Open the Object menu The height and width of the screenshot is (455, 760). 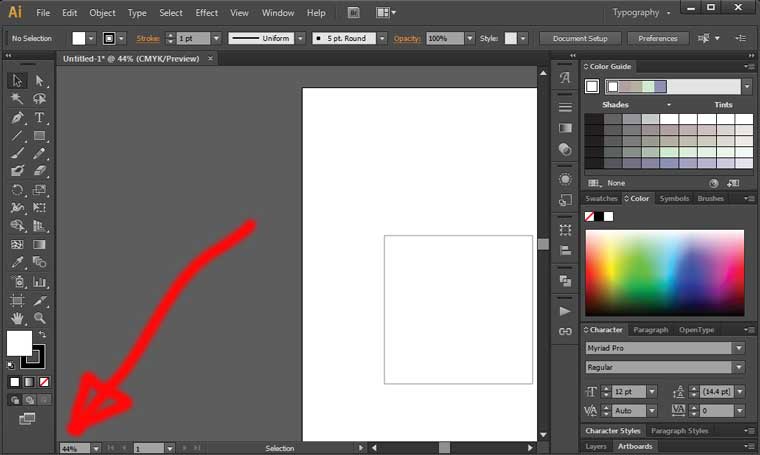click(102, 13)
